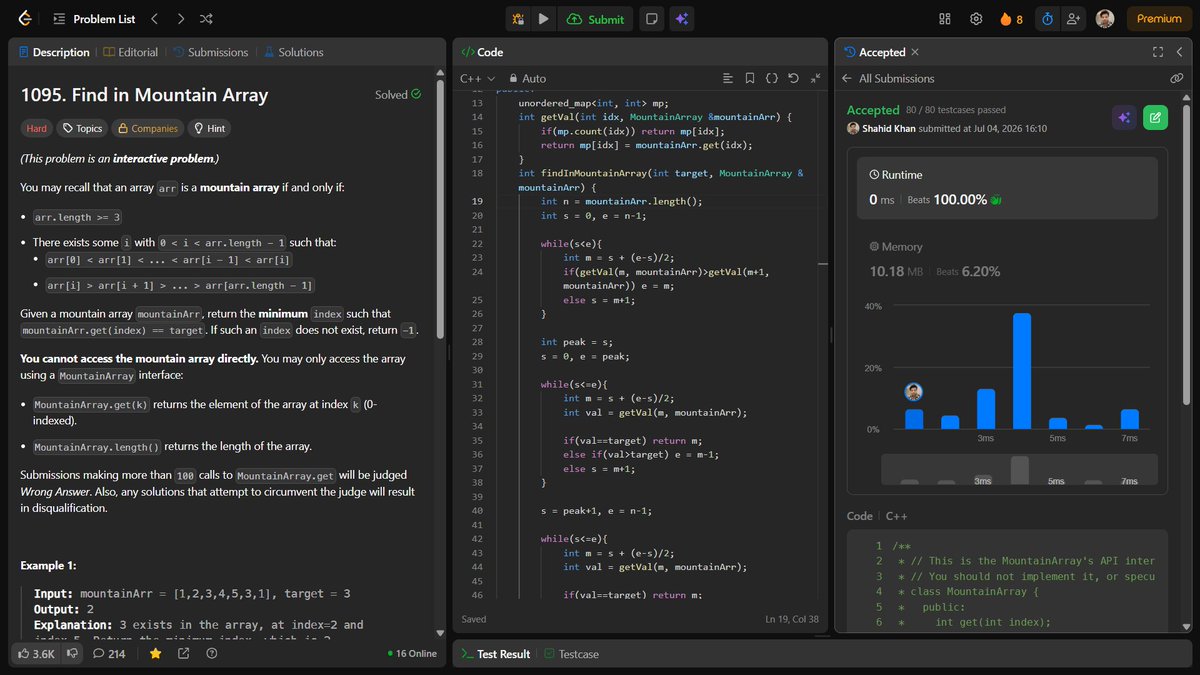Image resolution: width=1200 pixels, height=675 pixels.
Task: Click the bookmark icon in code editor
Action: 750,78
